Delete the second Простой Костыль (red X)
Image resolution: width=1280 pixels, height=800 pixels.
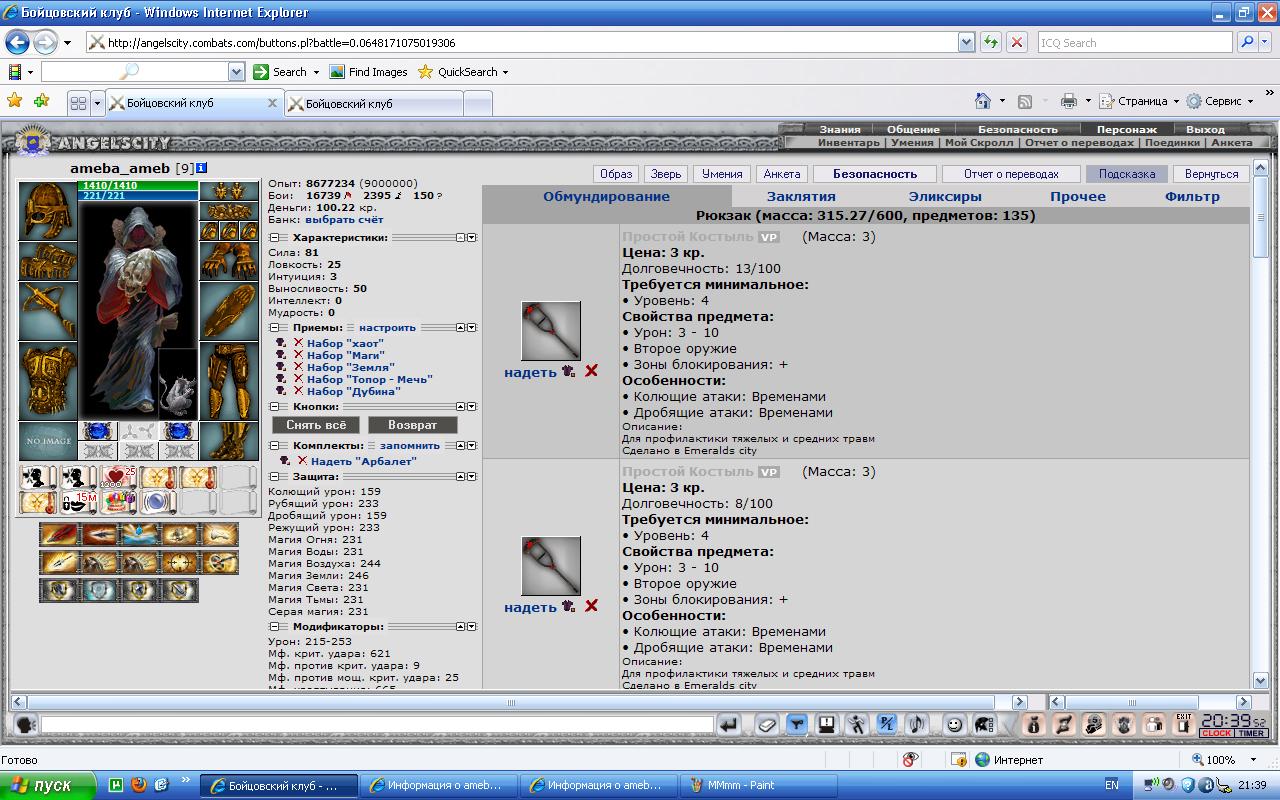(591, 606)
